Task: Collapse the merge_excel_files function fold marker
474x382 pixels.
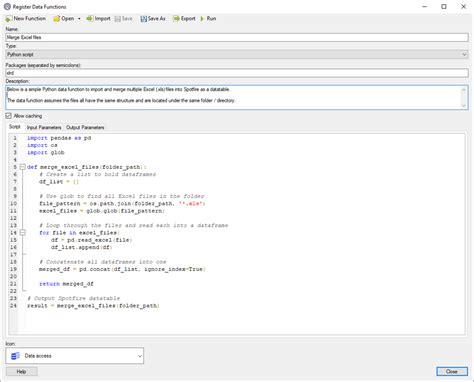Action: click(x=22, y=167)
